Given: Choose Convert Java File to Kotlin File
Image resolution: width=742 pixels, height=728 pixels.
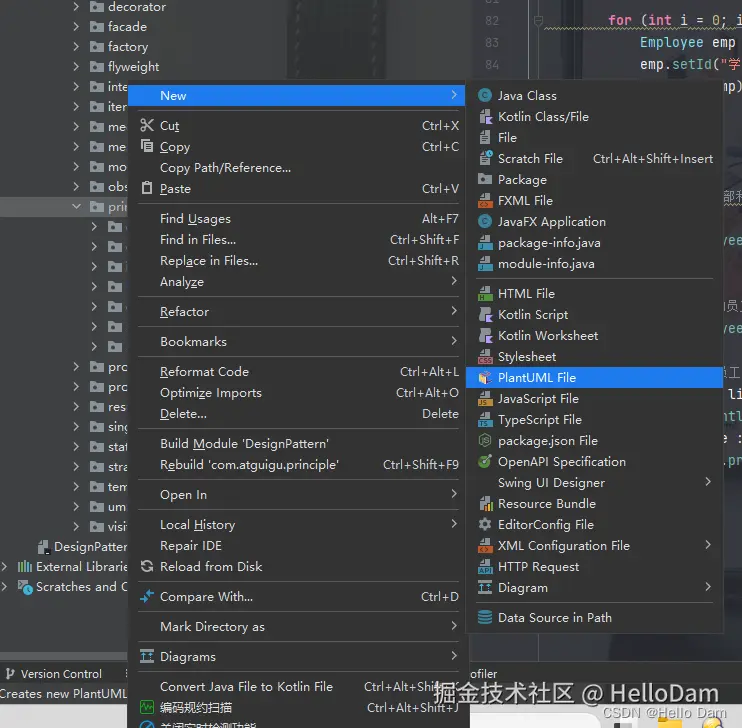Looking at the screenshot, I should [299, 687].
